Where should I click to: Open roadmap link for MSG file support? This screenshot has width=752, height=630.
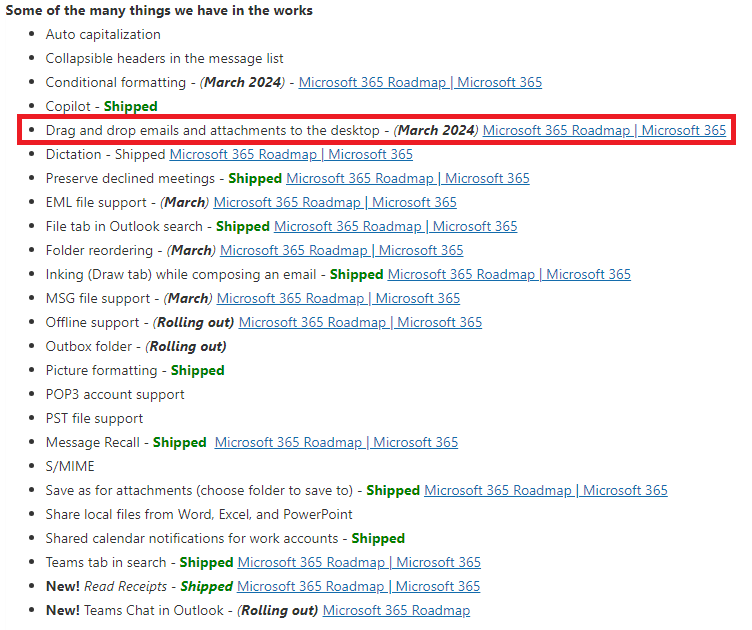pyautogui.click(x=338, y=298)
